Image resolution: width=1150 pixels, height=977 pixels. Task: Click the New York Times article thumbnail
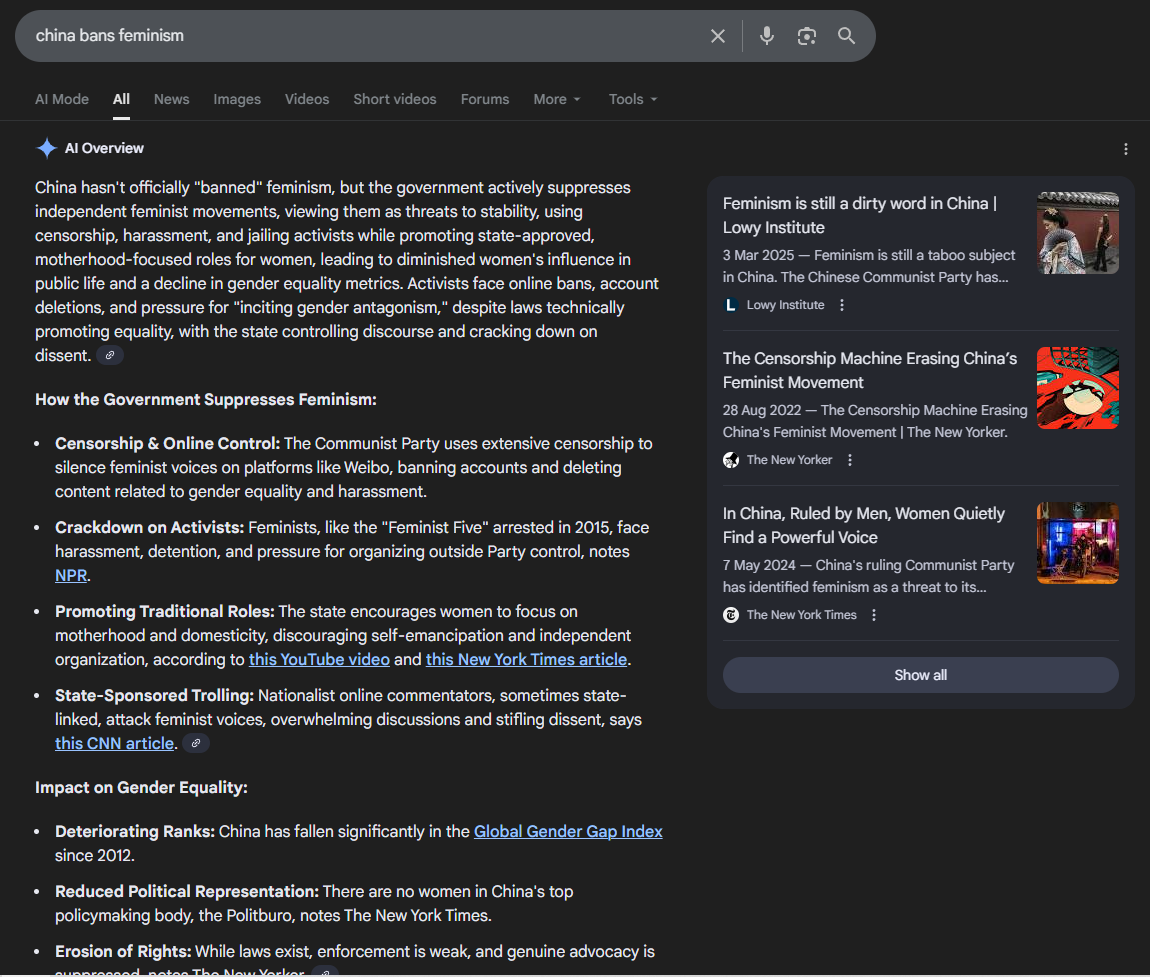point(1077,543)
